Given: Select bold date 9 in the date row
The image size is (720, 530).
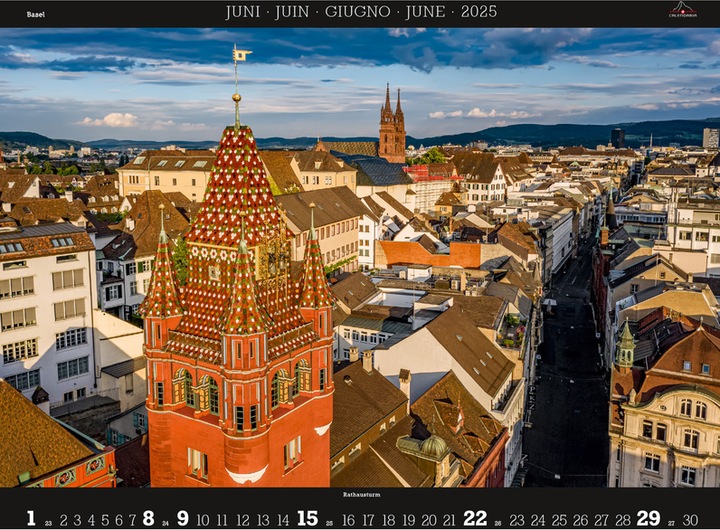Looking at the screenshot, I should [x=183, y=519].
